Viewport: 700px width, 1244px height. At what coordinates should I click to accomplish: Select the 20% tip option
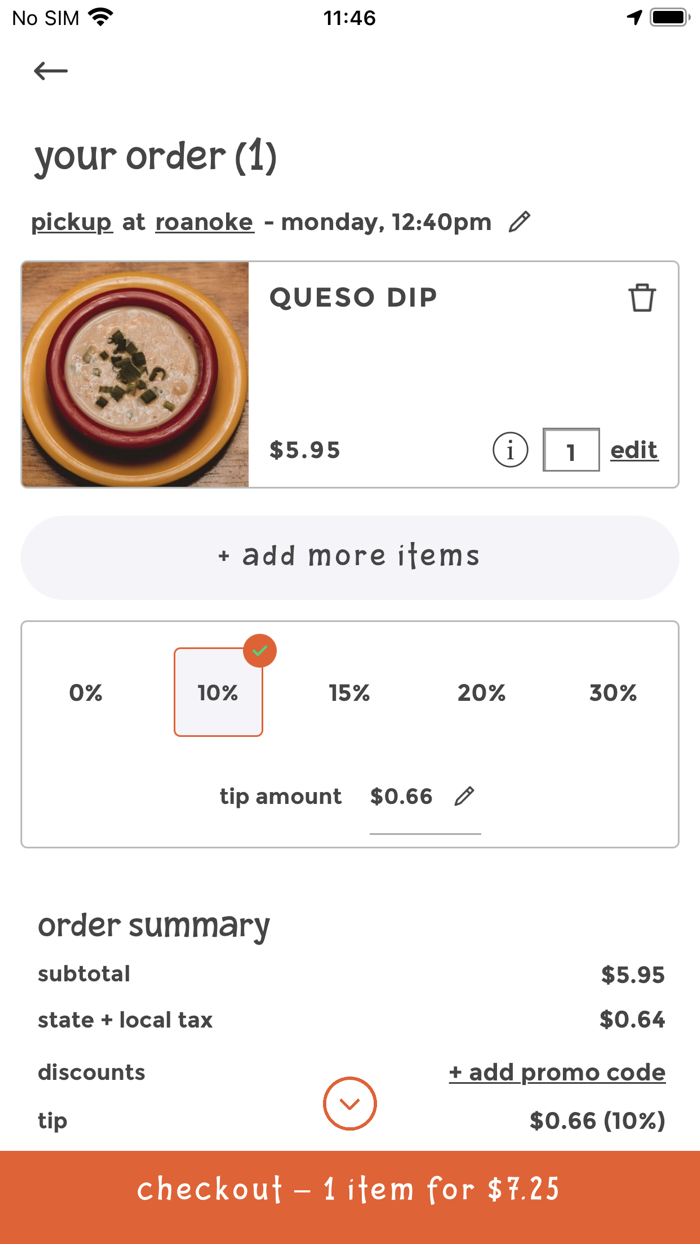pos(482,692)
